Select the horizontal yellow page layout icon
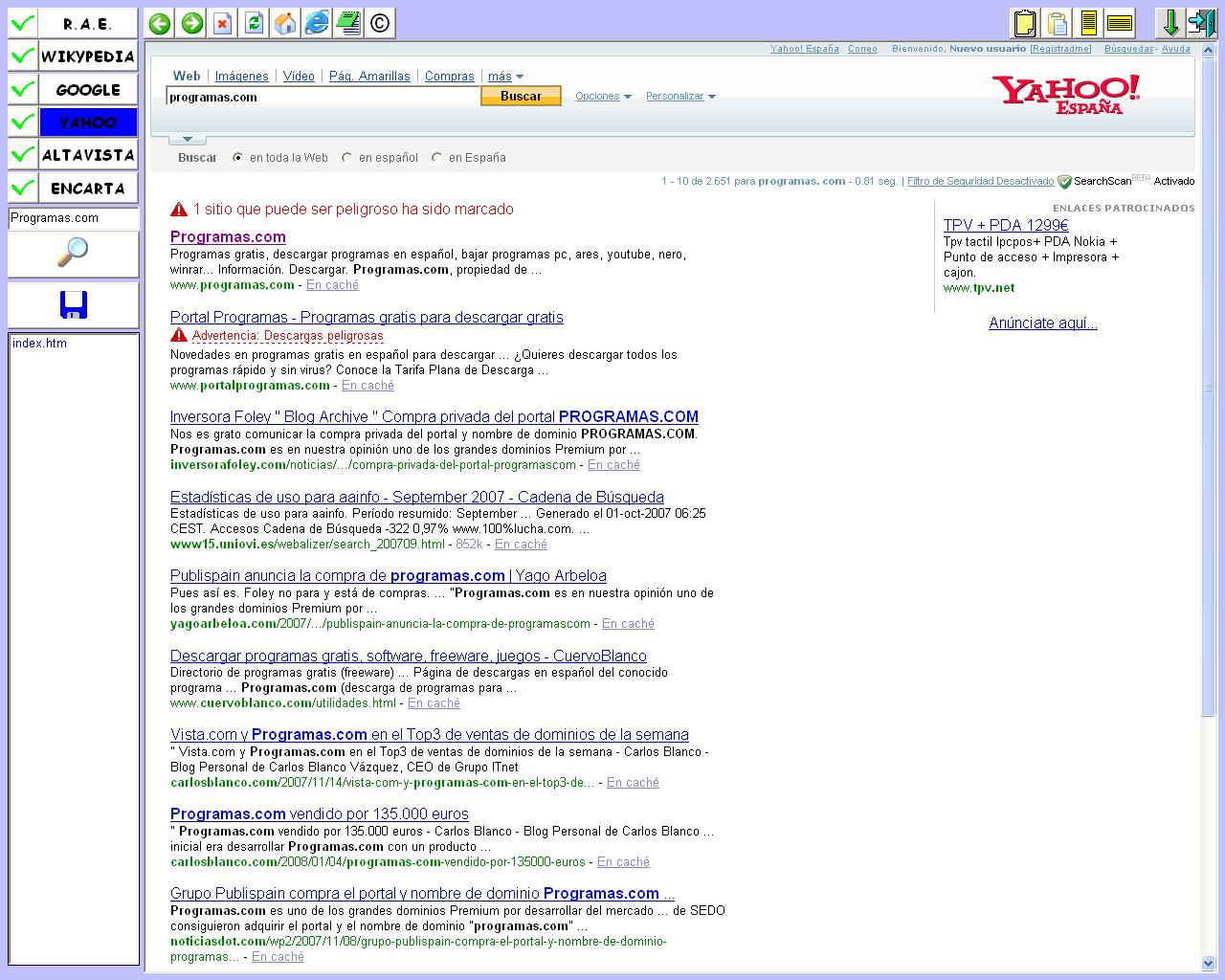 (x=1121, y=23)
